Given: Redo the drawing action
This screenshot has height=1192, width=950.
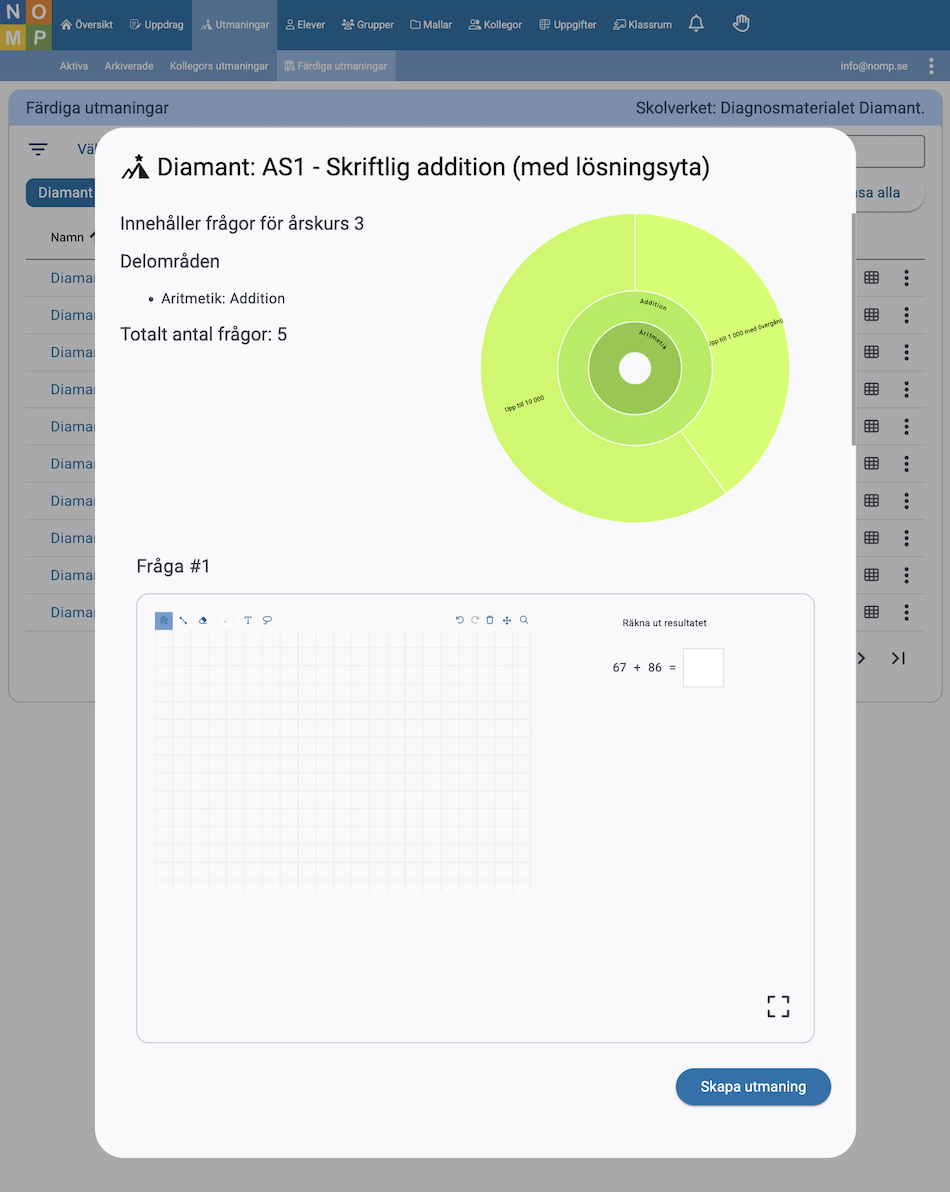Looking at the screenshot, I should (x=475, y=620).
